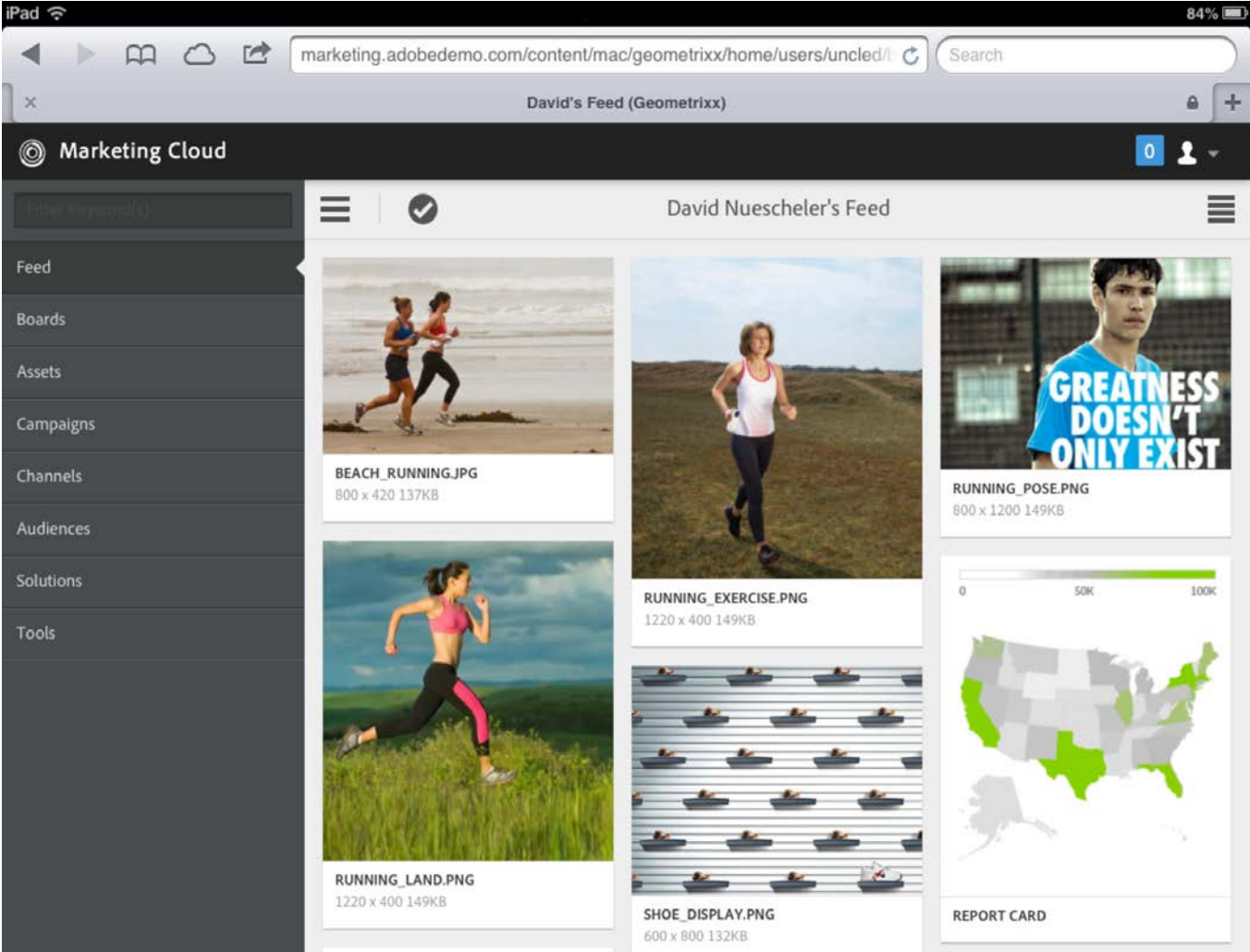Toggle the side navigation hamburger icon
This screenshot has height=952, width=1250.
click(x=335, y=209)
